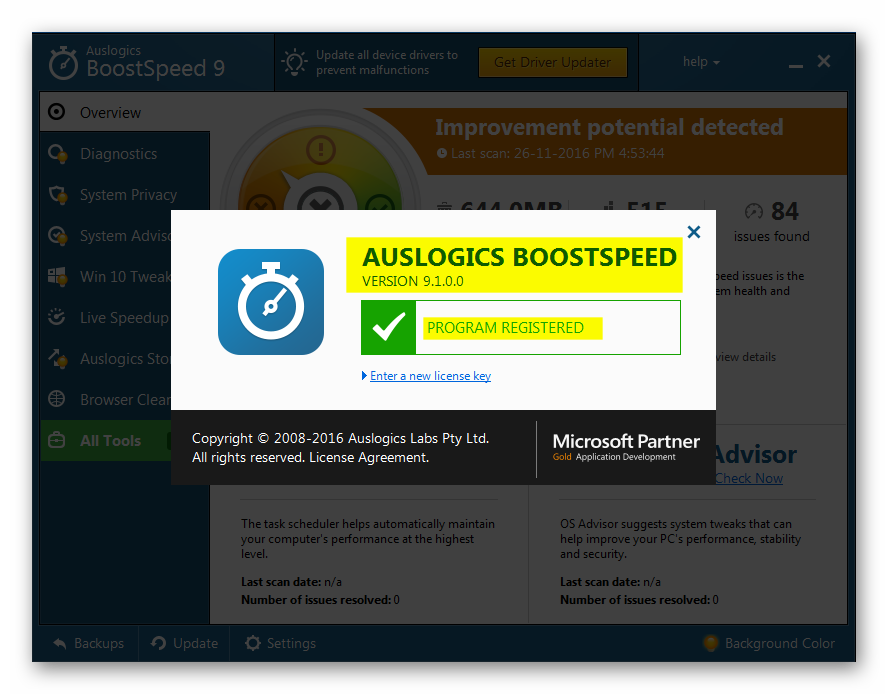Click the OS Advisor description text
Screen dimensions: 888x694
[x=681, y=539]
